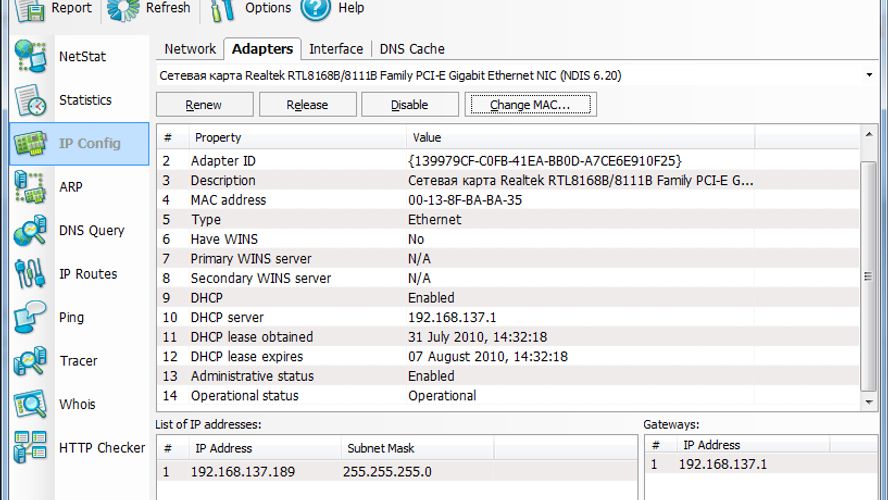Viewport: 888px width, 500px height.
Task: Click IP Address header in addresses list
Action: (264, 448)
